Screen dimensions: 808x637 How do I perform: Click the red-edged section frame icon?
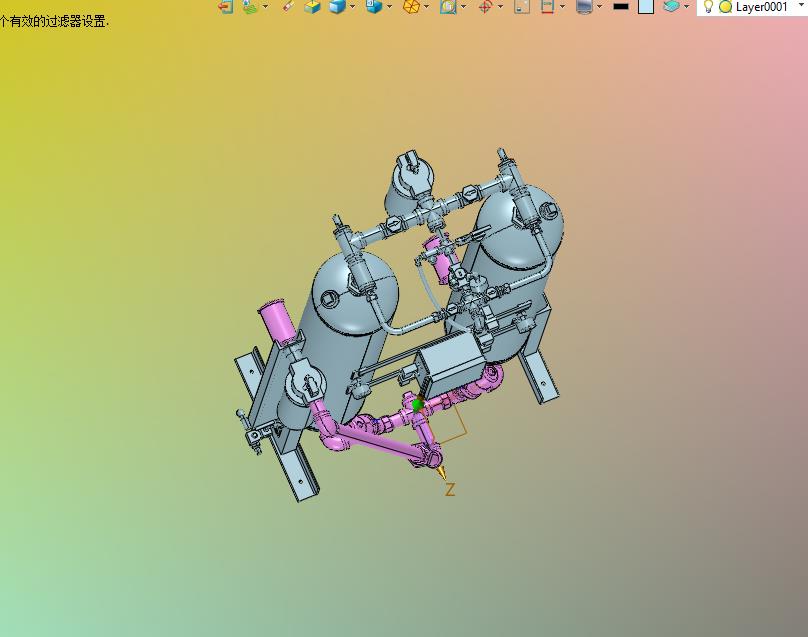point(547,6)
